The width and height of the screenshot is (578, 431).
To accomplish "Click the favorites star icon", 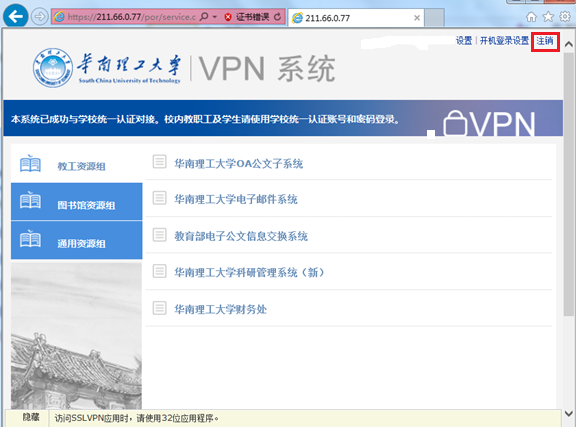I will coord(548,17).
